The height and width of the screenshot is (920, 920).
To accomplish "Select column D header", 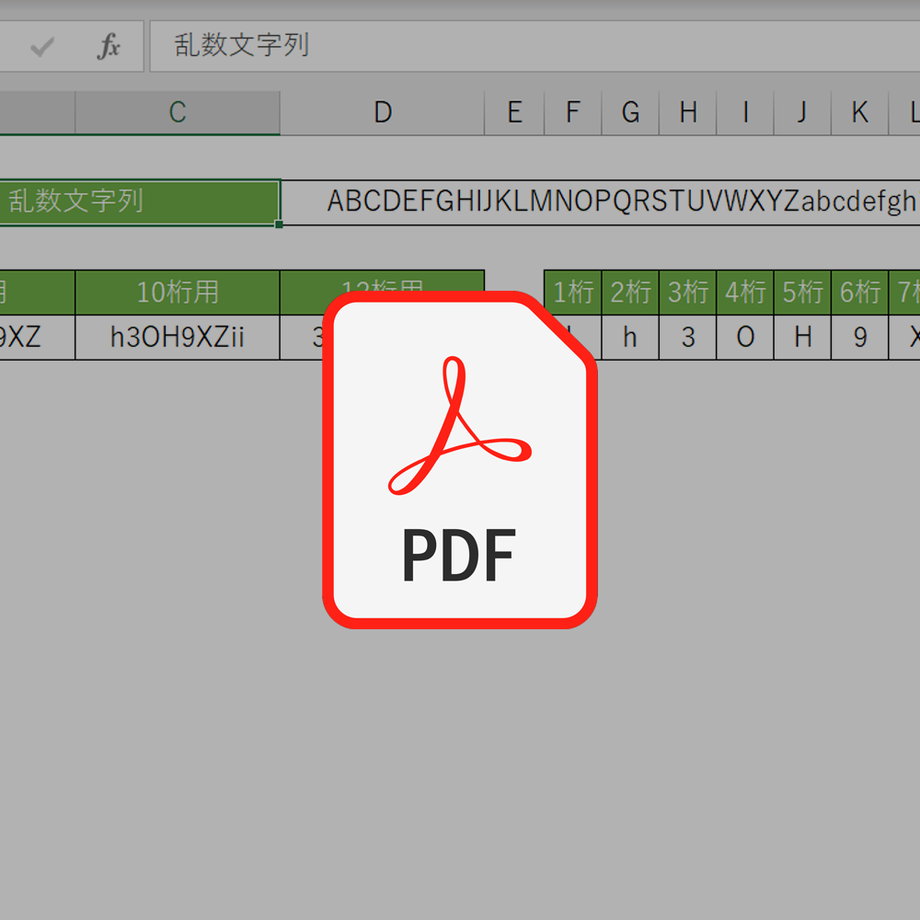I will (383, 113).
